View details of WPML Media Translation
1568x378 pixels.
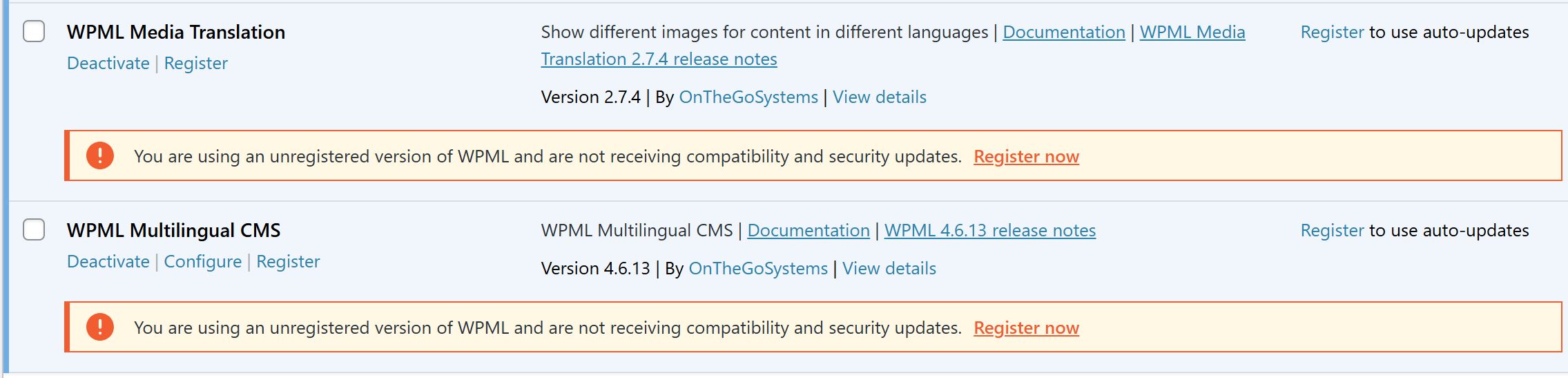(880, 97)
